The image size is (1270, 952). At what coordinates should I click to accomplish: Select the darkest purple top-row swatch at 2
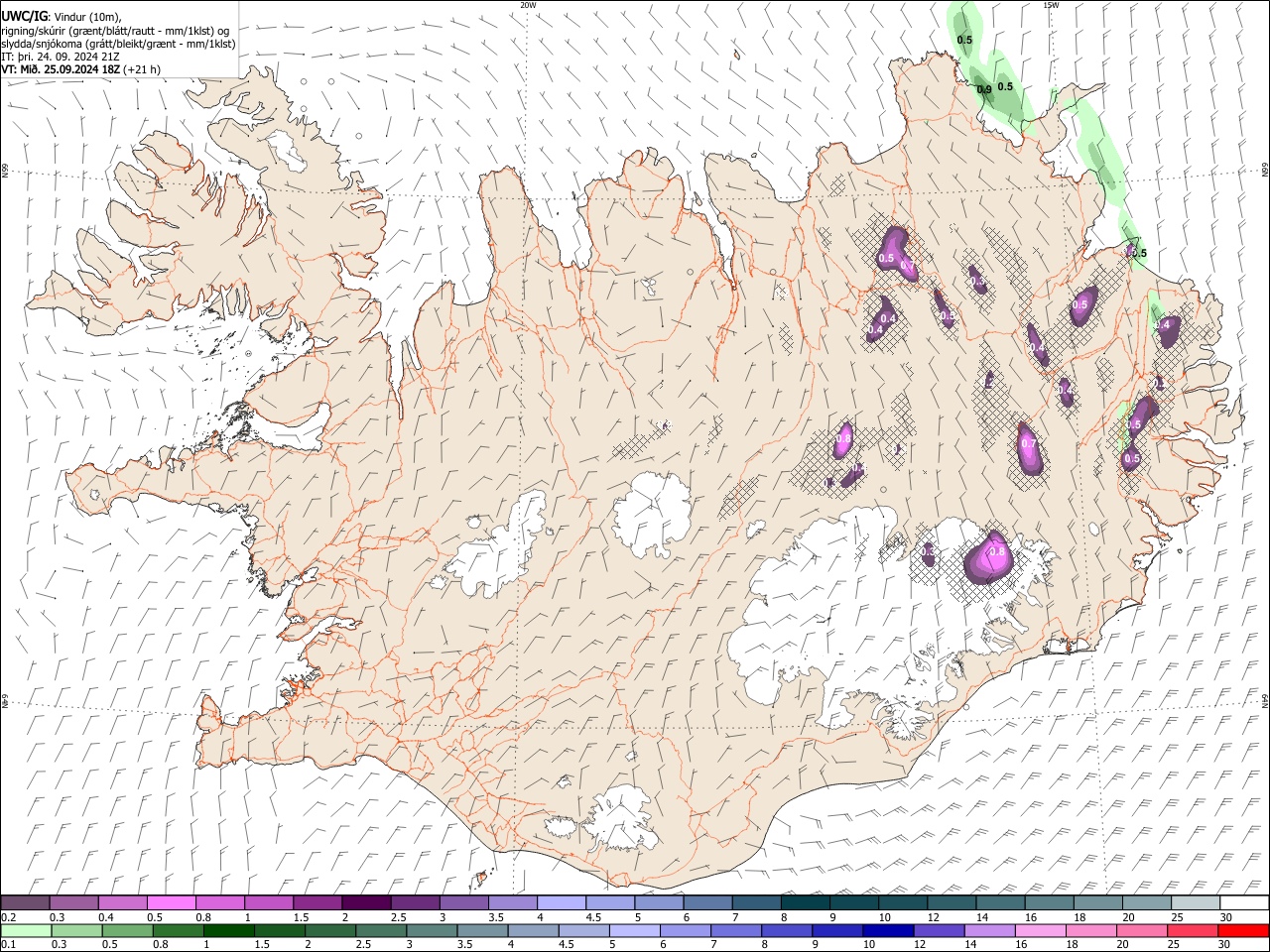pos(365,902)
